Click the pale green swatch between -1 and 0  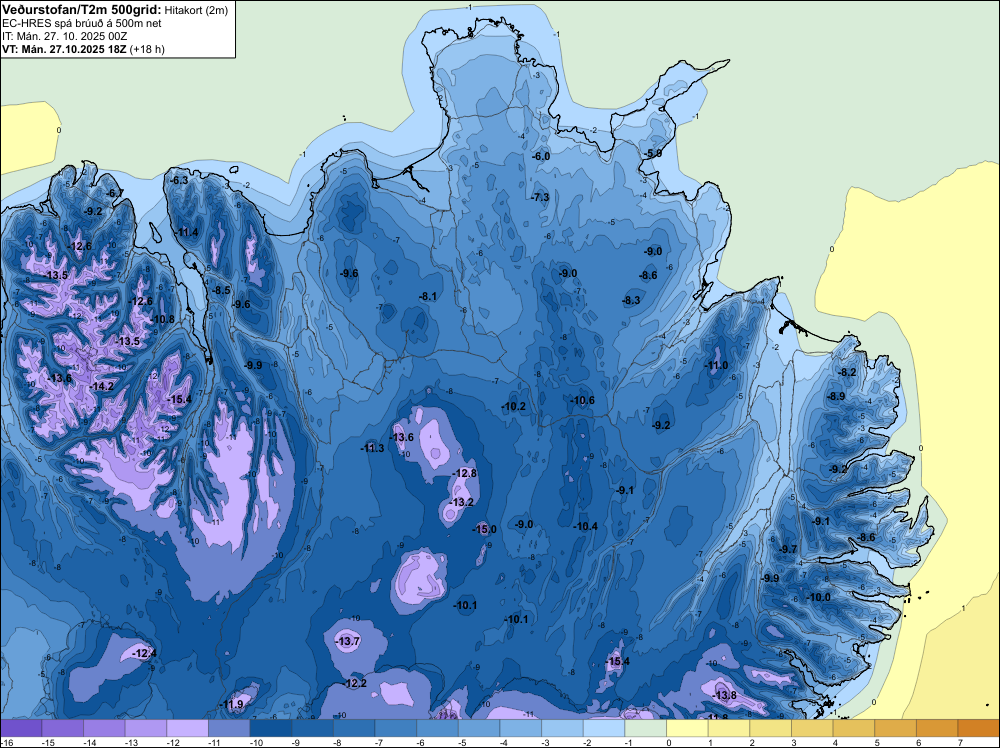(x=645, y=728)
